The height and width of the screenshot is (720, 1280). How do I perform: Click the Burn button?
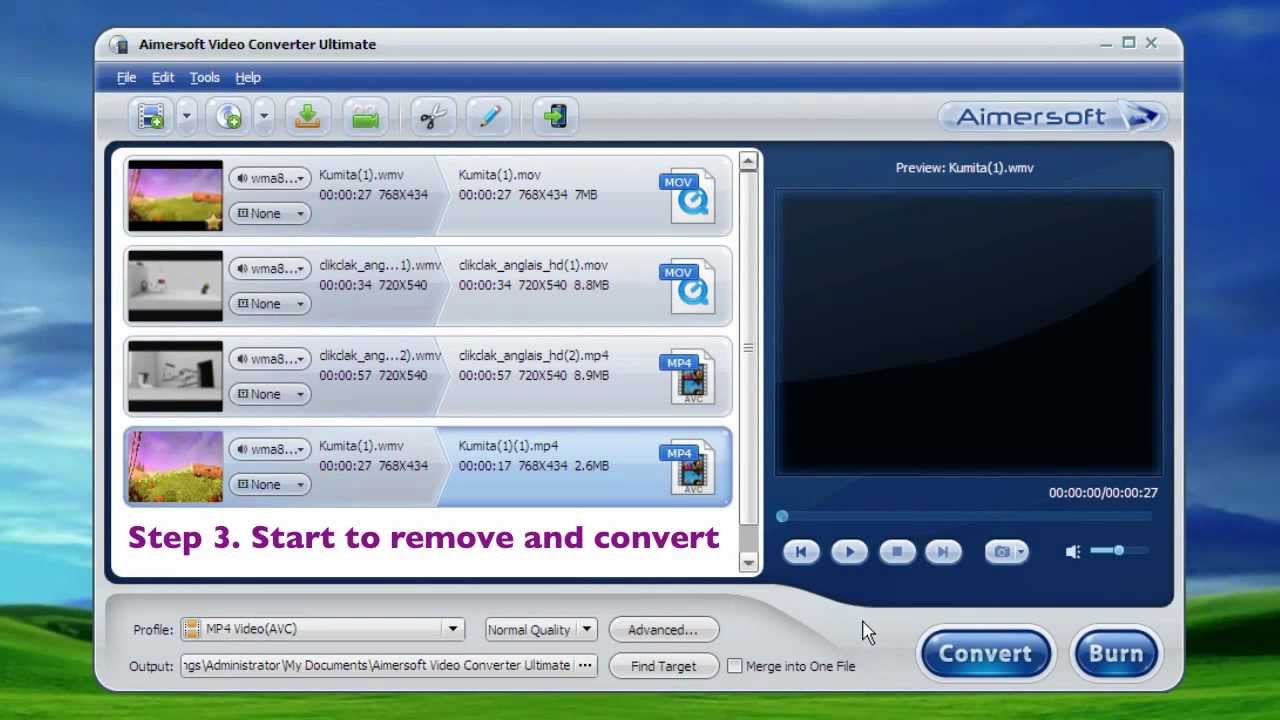point(1115,653)
